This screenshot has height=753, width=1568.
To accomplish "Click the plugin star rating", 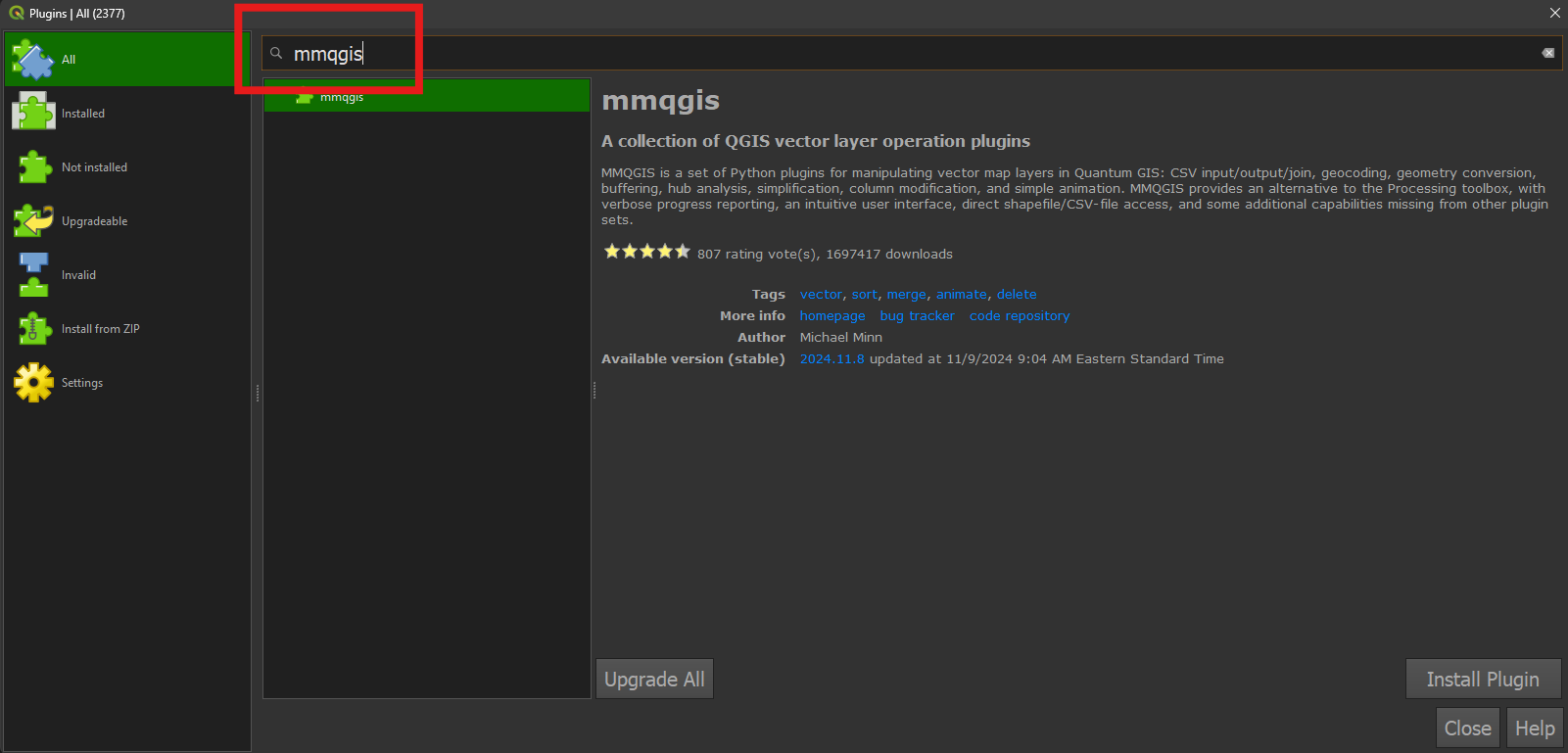I will (646, 252).
